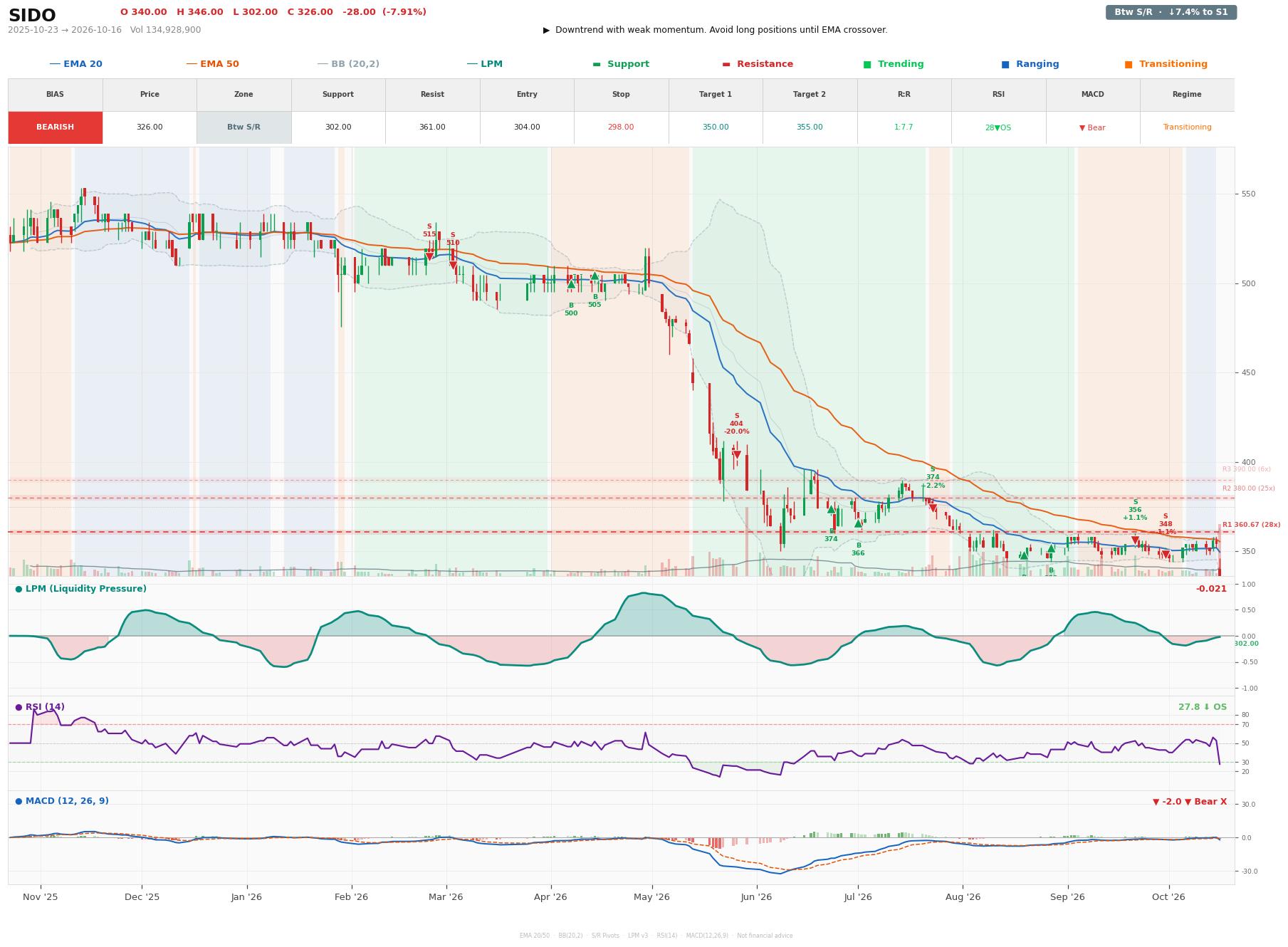Image resolution: width=1288 pixels, height=947 pixels.
Task: Click the Trending regime legend item
Action: (x=894, y=64)
